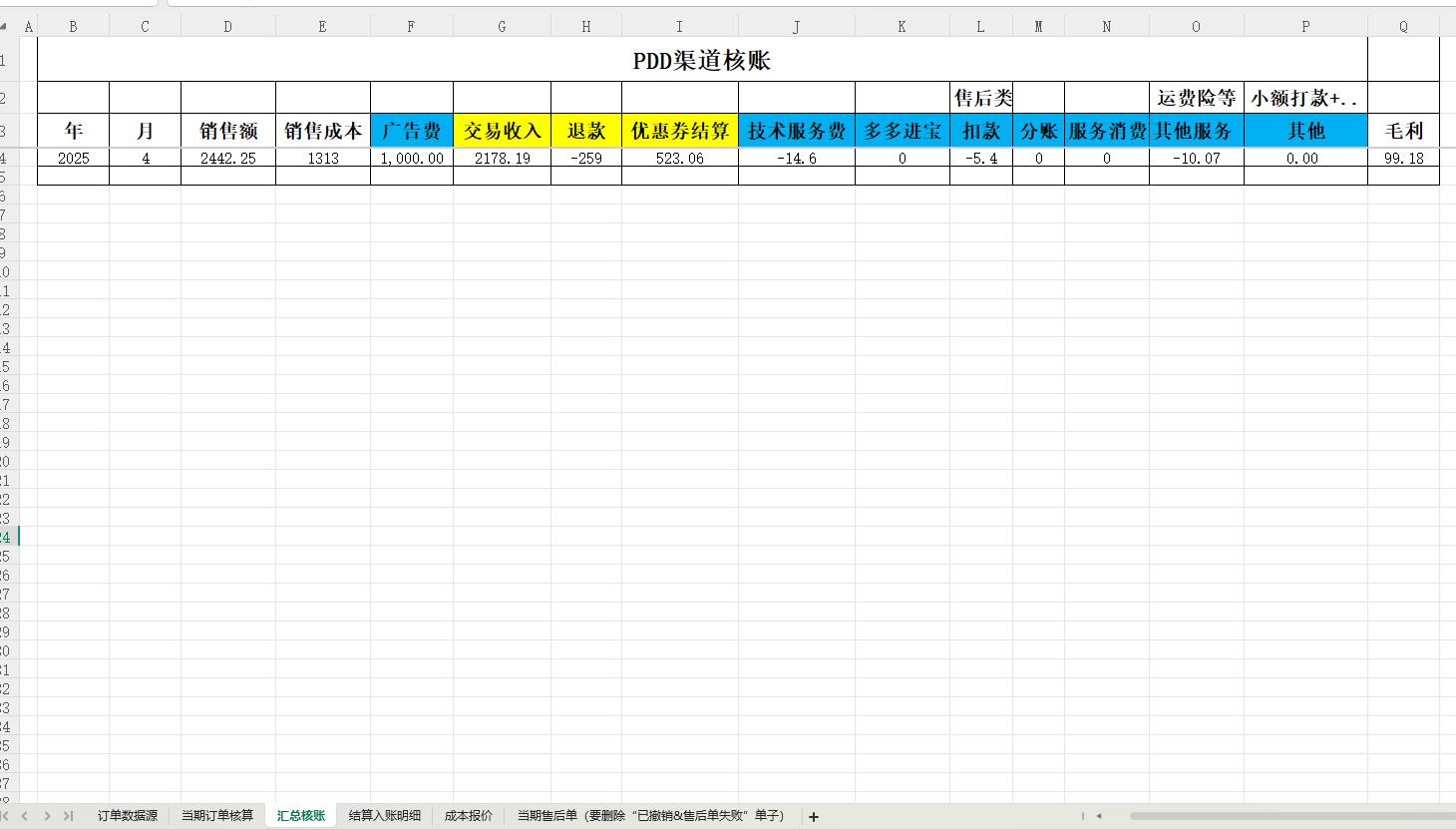Click the 小额打款+.. cell
Viewport: 1456px width, 830px height.
click(x=1305, y=98)
